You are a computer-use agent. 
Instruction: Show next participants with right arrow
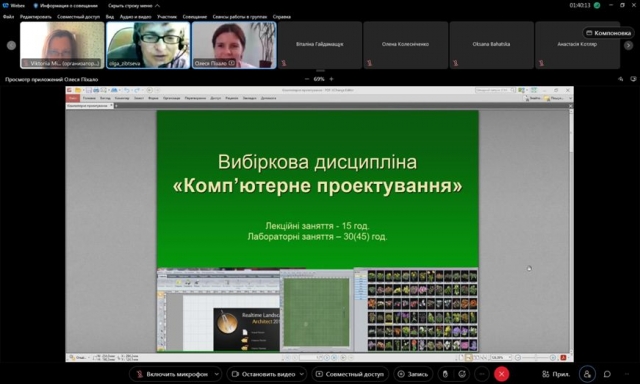[628, 45]
